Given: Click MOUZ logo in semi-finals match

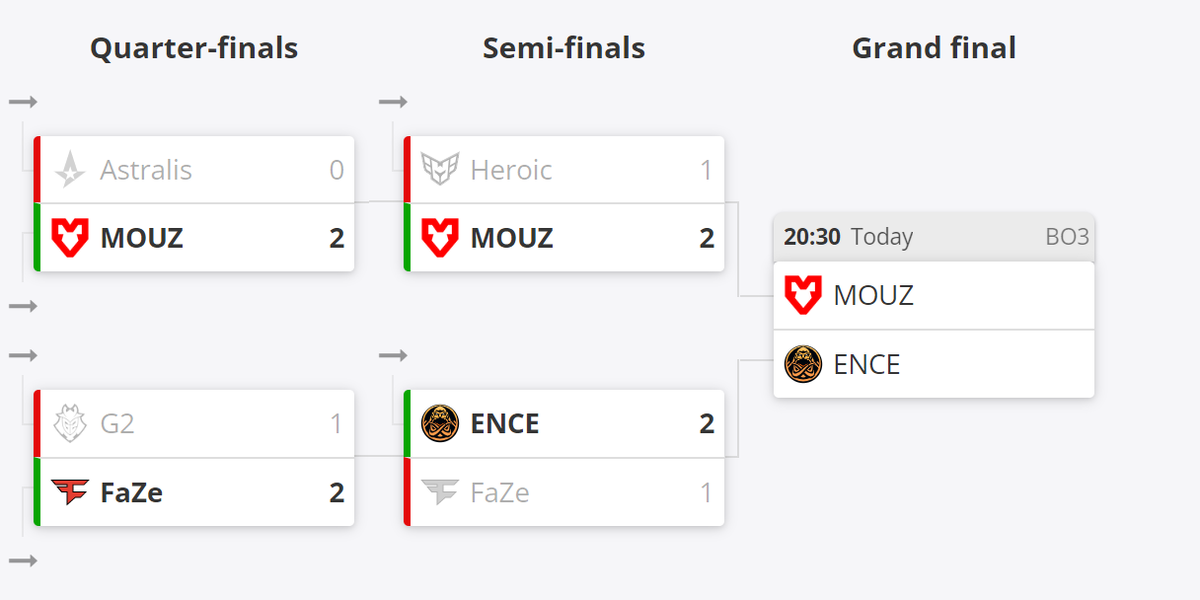Looking at the screenshot, I should [440, 238].
